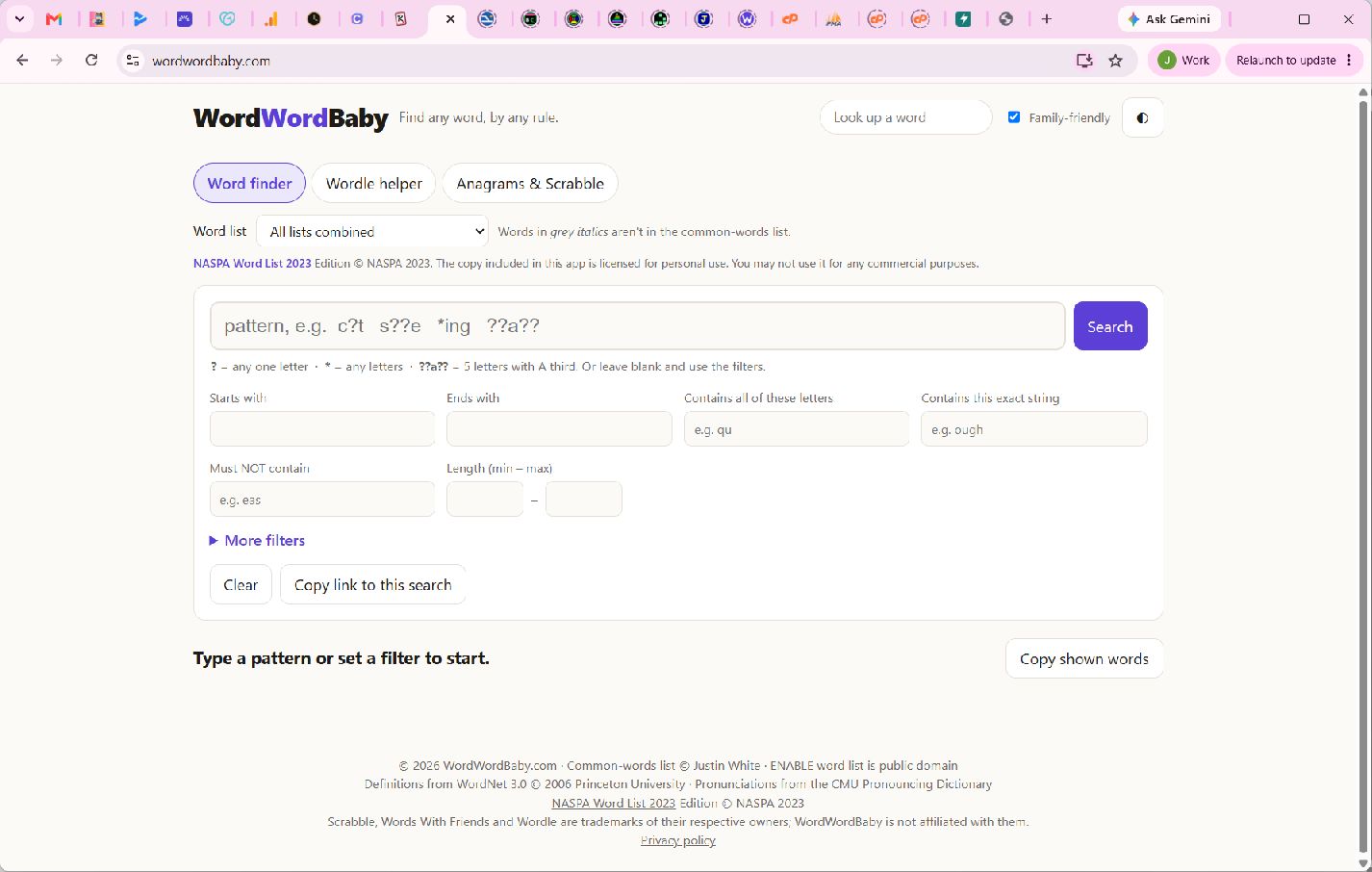Open the Word list dropdown
The image size is (1372, 872).
[x=372, y=231]
